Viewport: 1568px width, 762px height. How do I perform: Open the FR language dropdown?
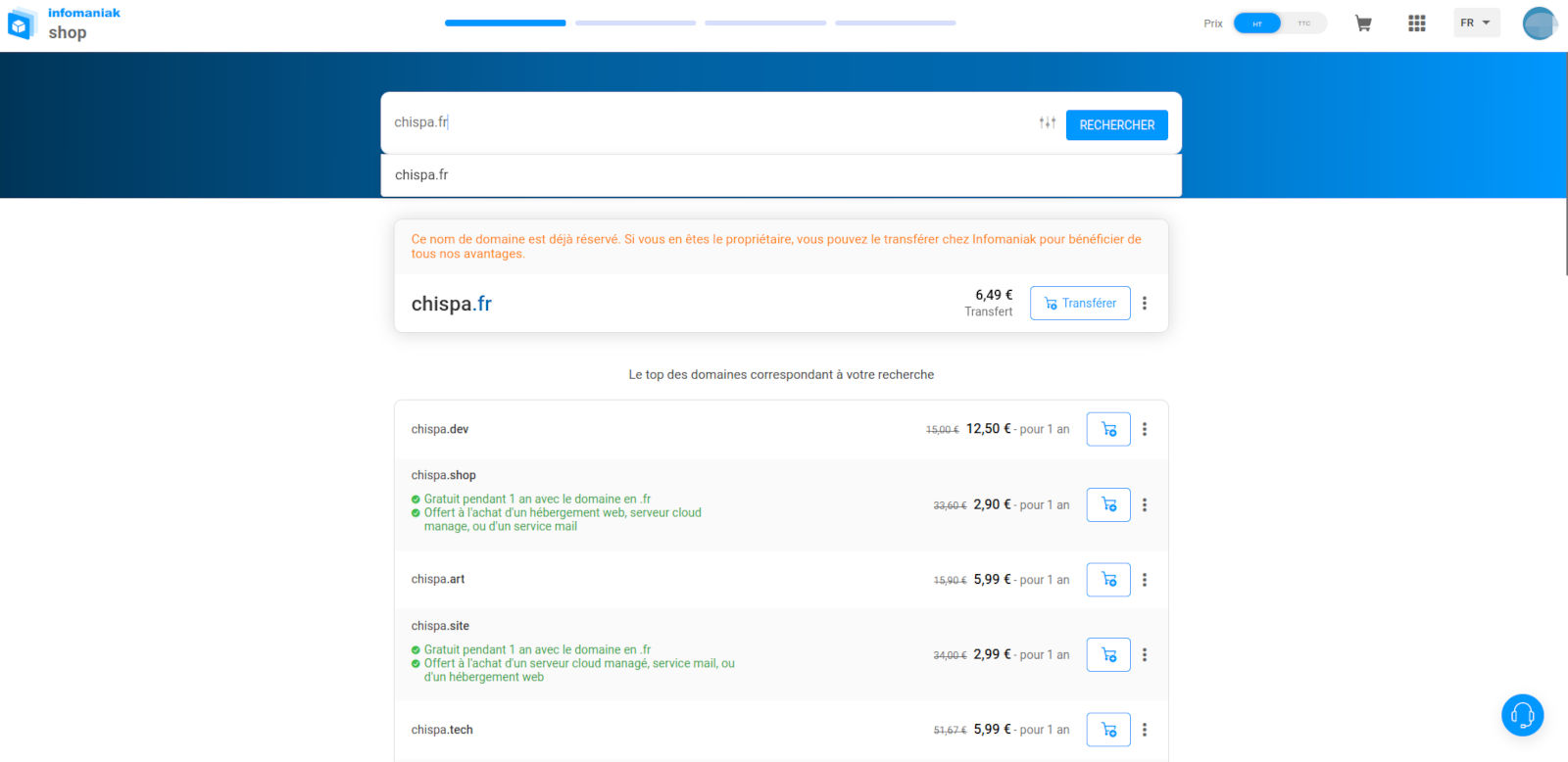[1476, 24]
